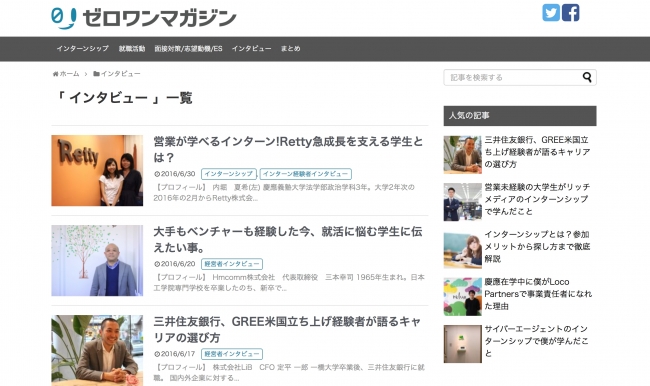The width and height of the screenshot is (650, 386).
Task: Open 面接対策/志望動機/ES navigation item
Action: (x=188, y=49)
